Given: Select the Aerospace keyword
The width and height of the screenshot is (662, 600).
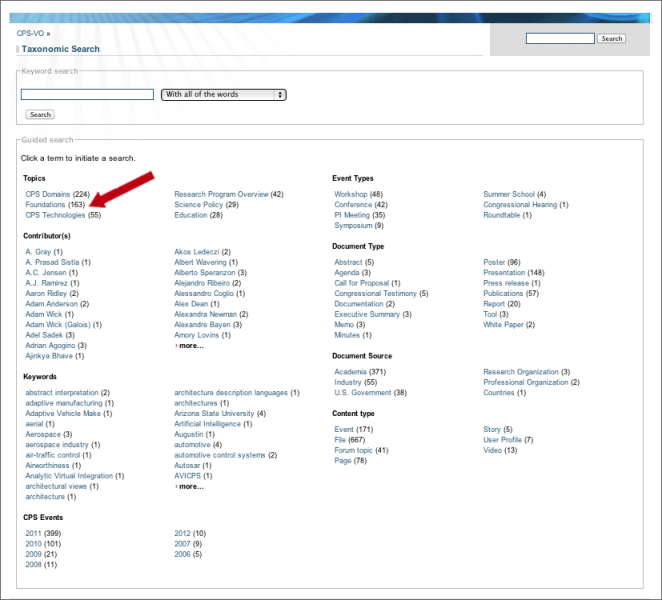Looking at the screenshot, I should 43,435.
